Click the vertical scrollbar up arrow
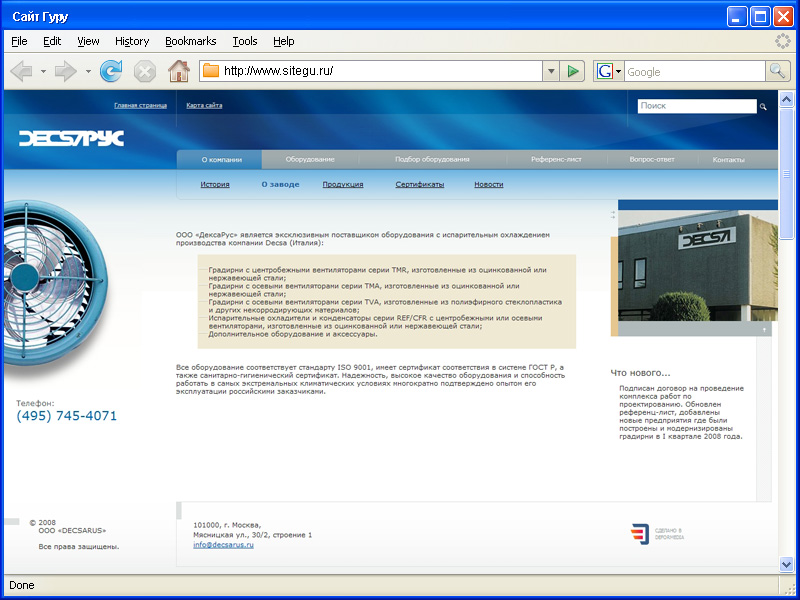The width and height of the screenshot is (800, 600). point(786,99)
